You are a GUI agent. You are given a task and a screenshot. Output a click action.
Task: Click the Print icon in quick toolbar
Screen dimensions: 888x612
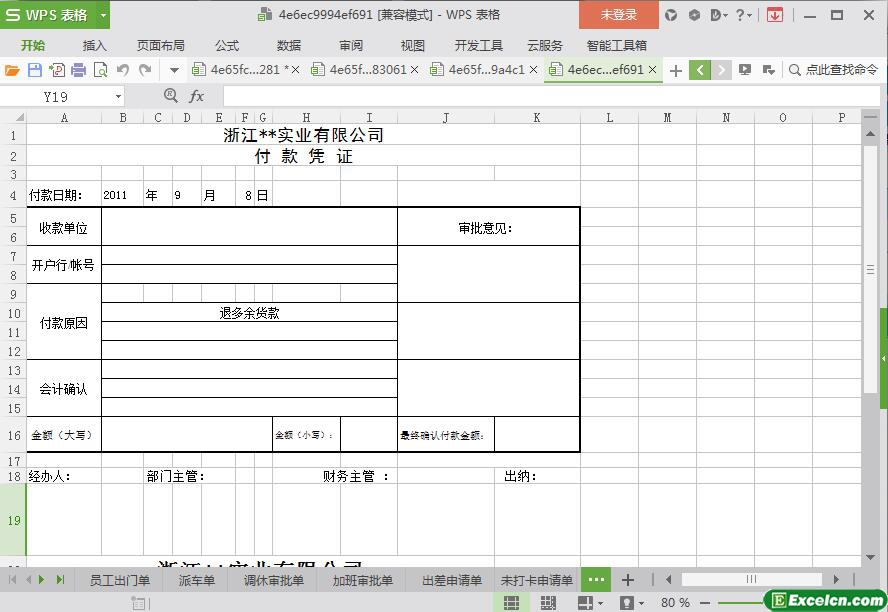[x=78, y=70]
